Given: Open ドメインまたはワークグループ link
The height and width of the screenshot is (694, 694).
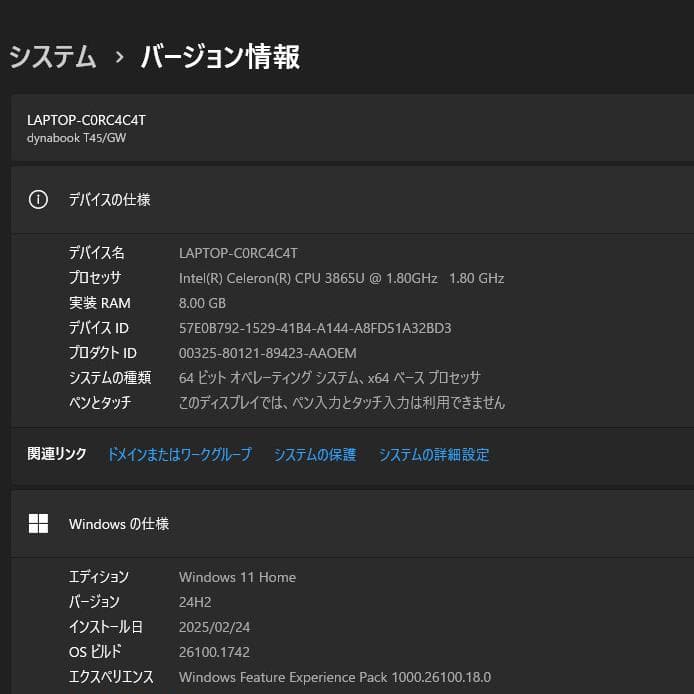Looking at the screenshot, I should [180, 455].
